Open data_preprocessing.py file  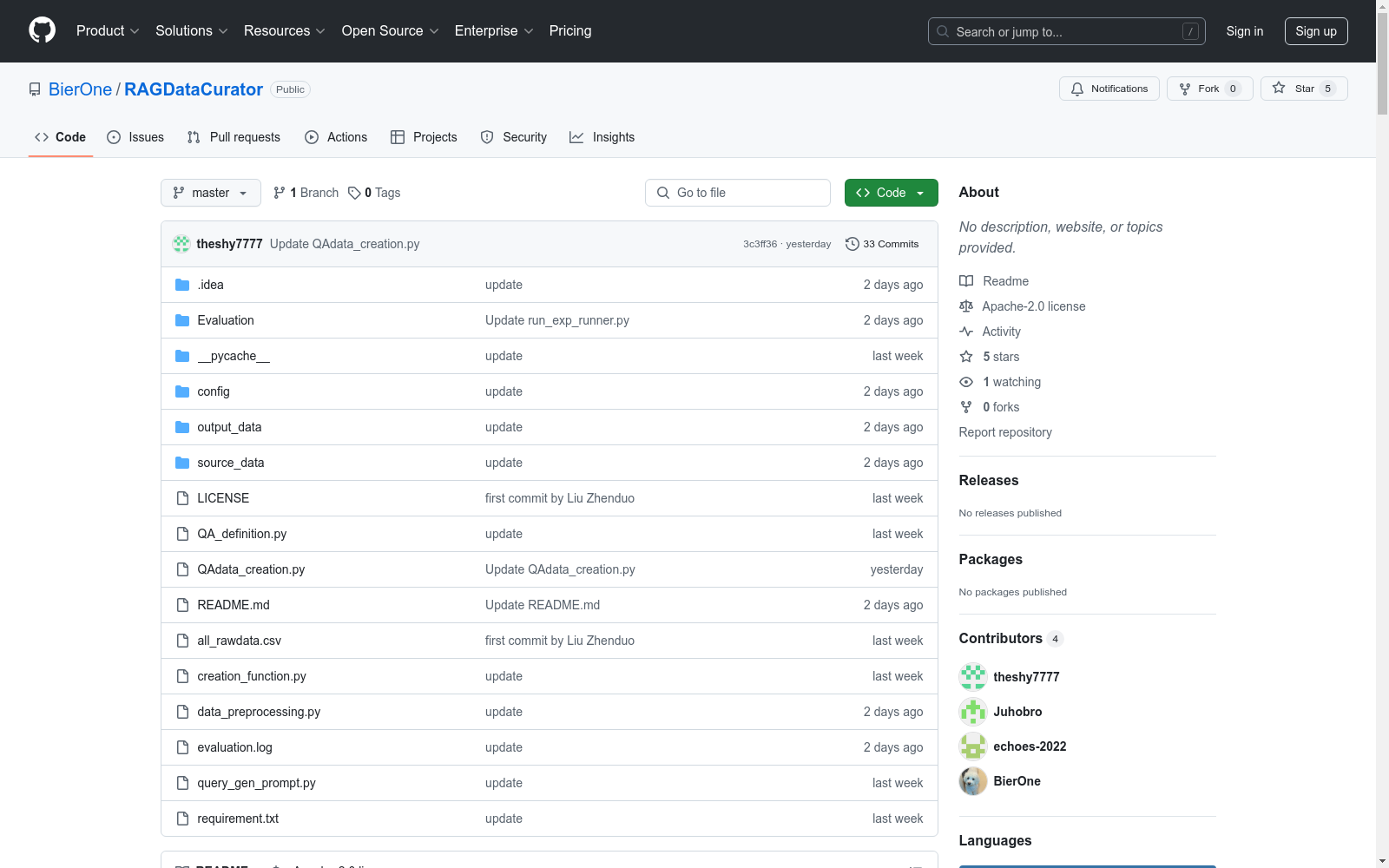(x=259, y=712)
